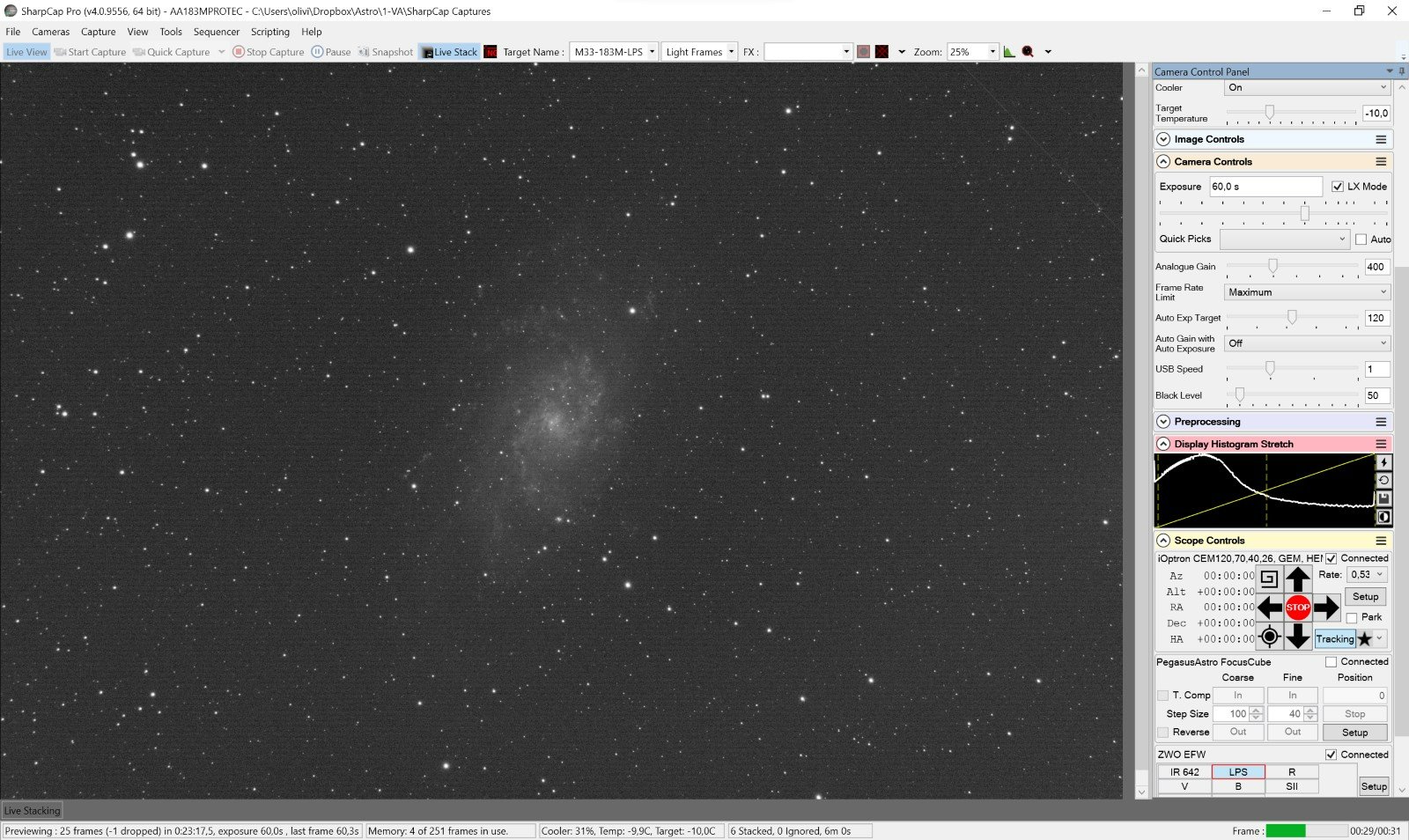Reset the histogram stretch
This screenshot has width=1409, height=840.
point(1383,481)
